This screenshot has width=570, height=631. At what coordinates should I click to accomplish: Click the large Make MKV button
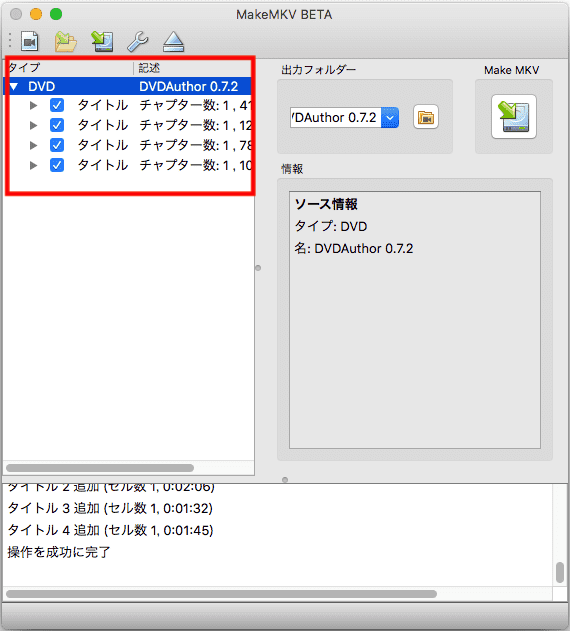tap(514, 117)
